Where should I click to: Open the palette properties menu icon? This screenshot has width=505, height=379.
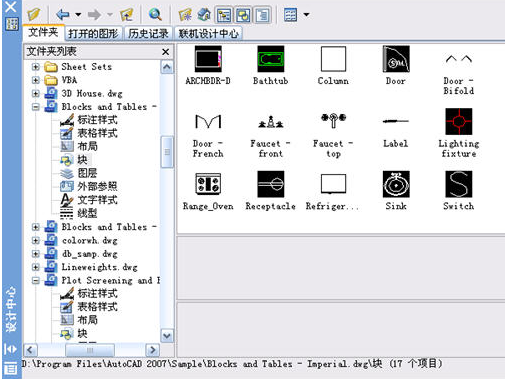click(11, 369)
